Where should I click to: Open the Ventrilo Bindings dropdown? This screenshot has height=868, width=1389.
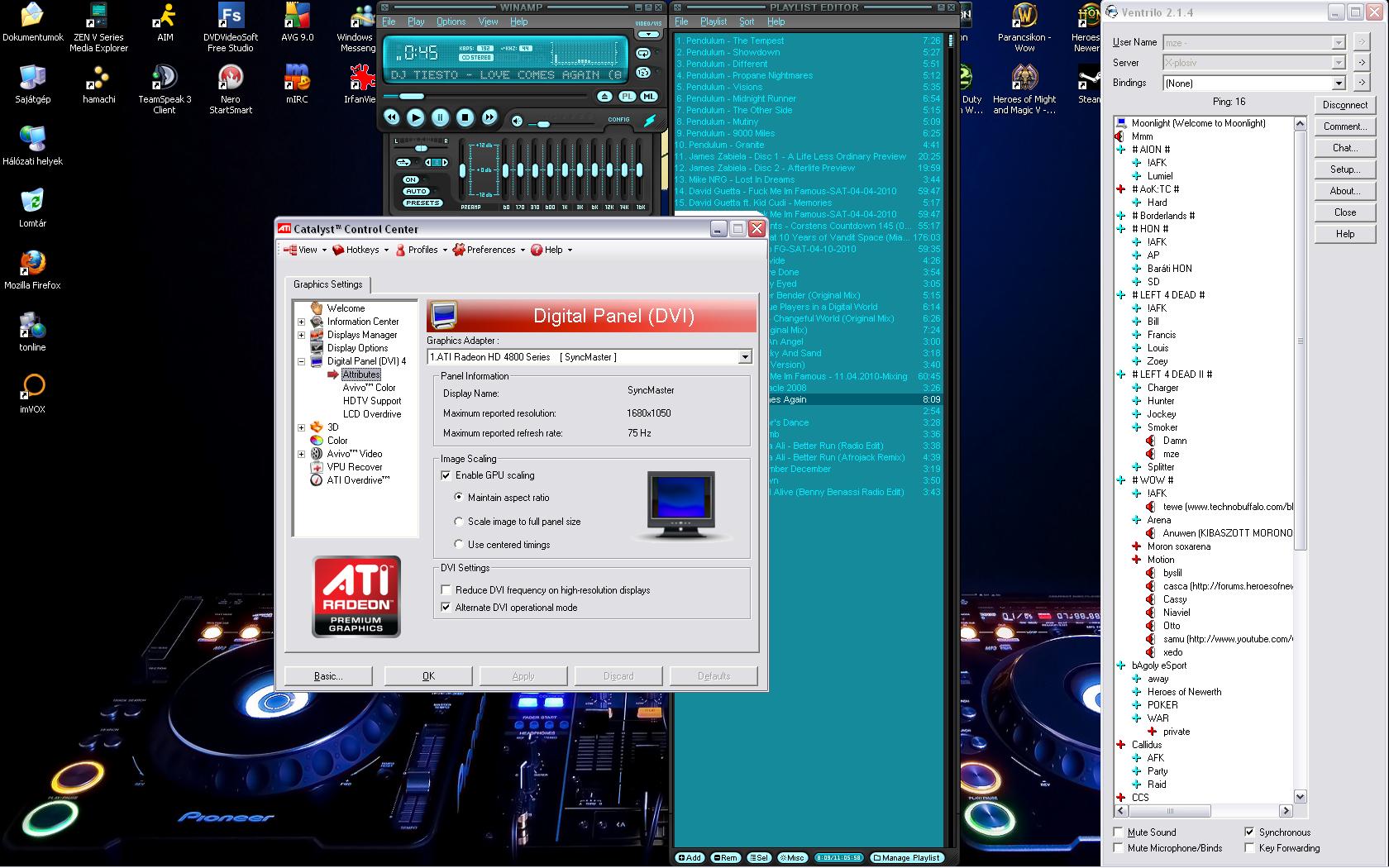click(1338, 83)
